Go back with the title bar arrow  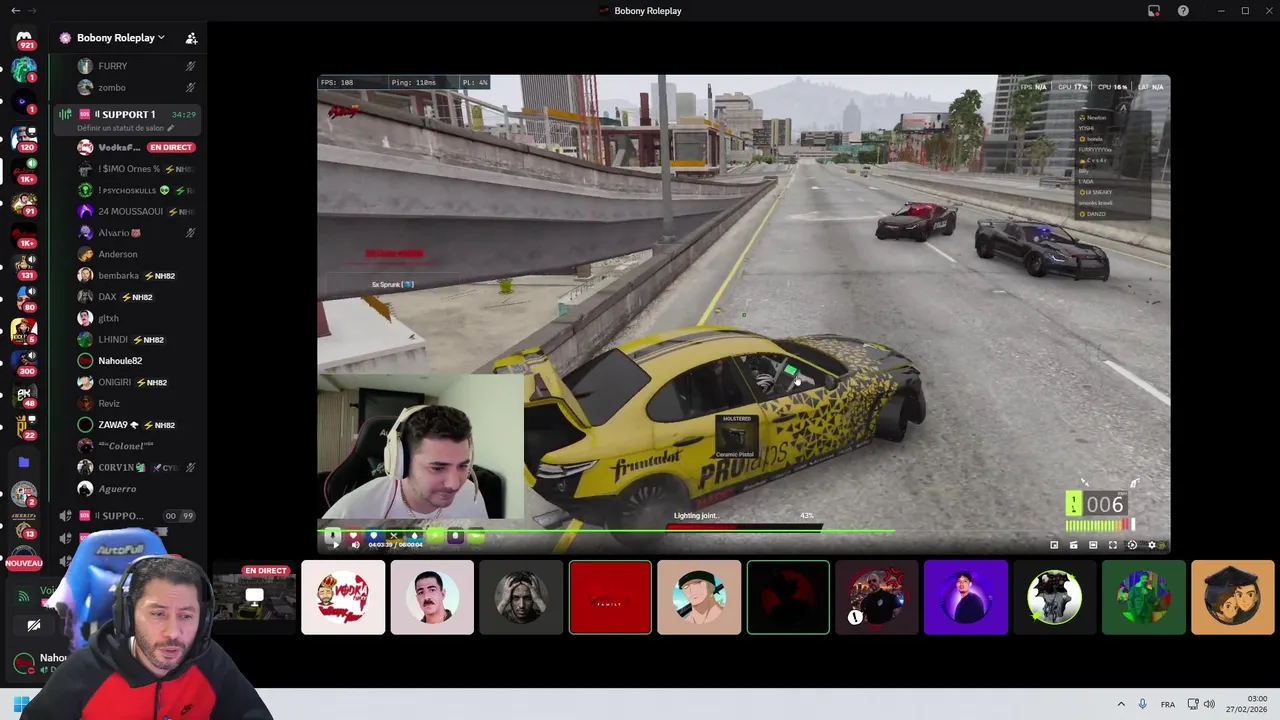(x=15, y=10)
